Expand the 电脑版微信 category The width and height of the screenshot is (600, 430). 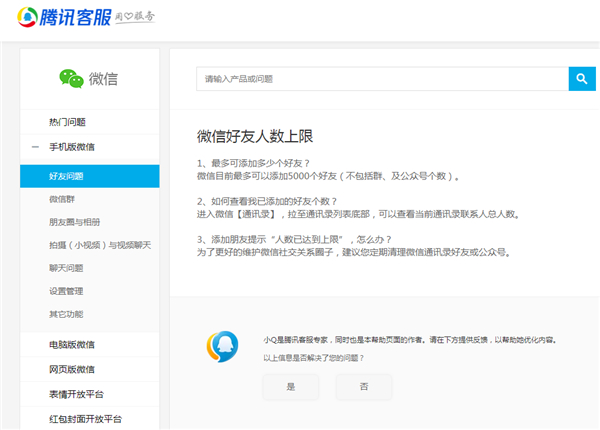(72, 345)
